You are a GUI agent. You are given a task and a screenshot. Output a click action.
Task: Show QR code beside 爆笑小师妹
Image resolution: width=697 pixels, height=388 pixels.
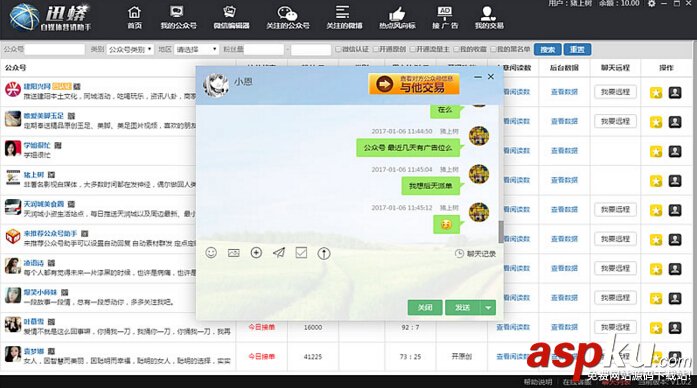tap(64, 292)
